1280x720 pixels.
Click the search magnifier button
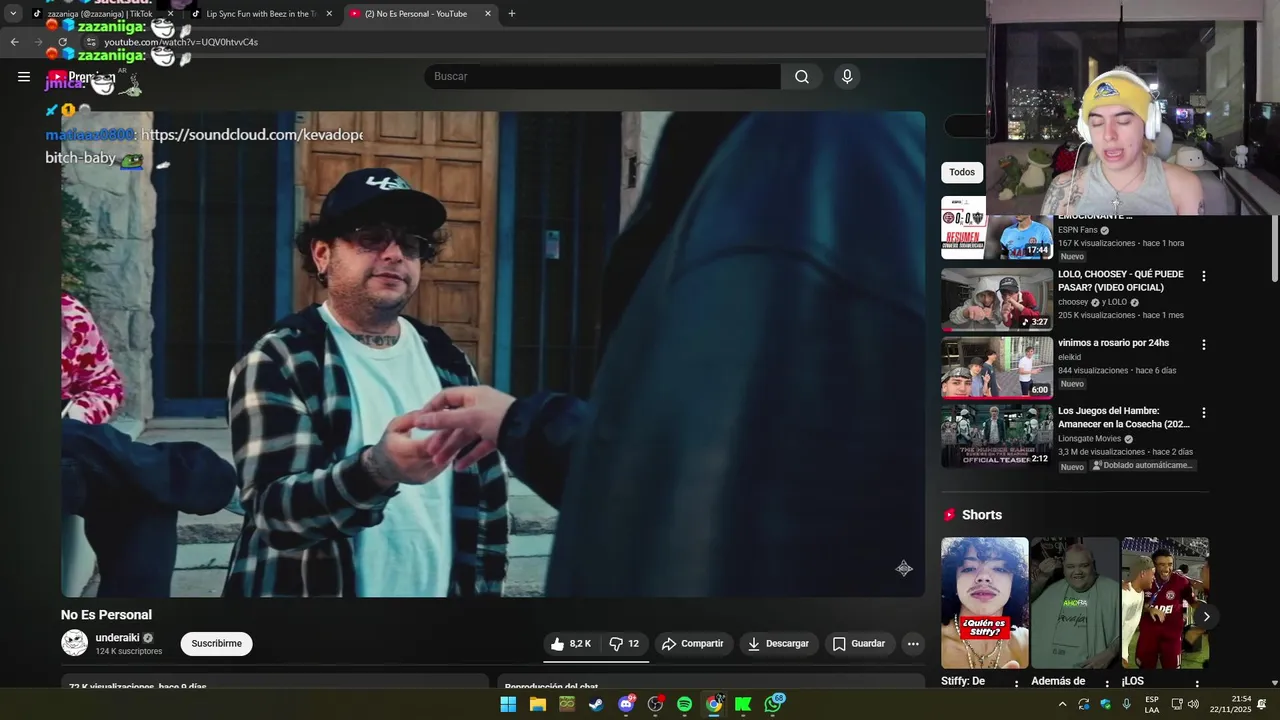(802, 77)
